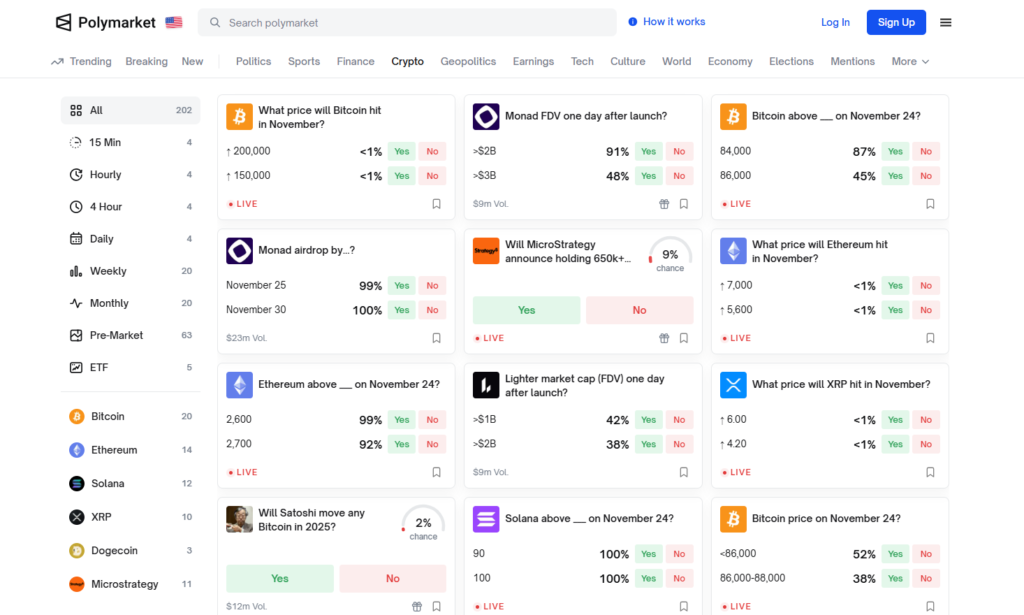Click the Polymarket logo

[x=106, y=22]
